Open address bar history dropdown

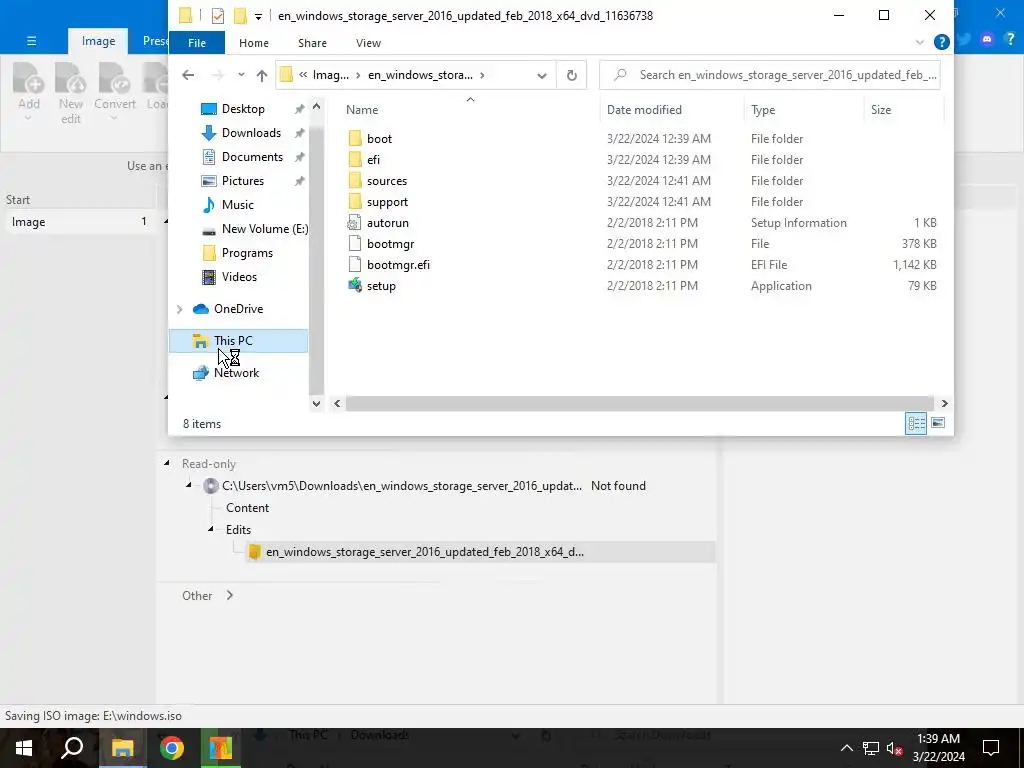coord(541,75)
